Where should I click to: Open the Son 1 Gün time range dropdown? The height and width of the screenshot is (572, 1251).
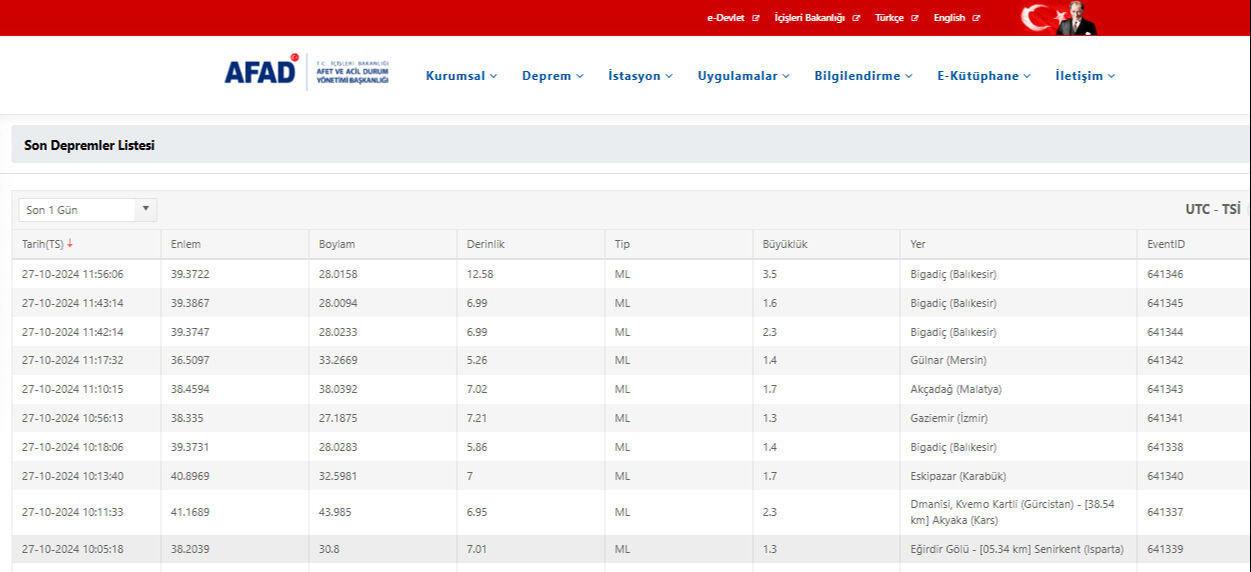click(x=88, y=210)
